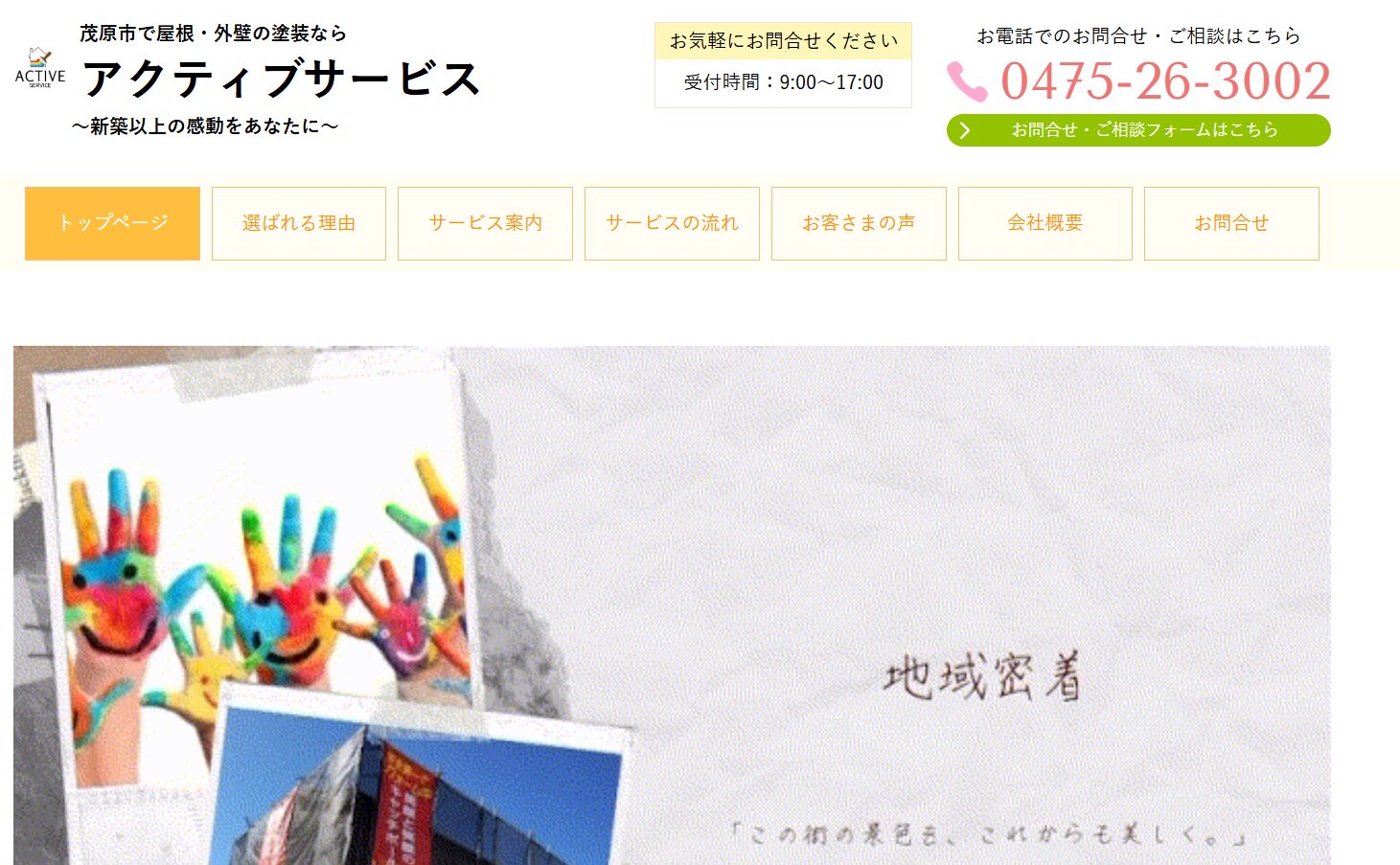
Task: Select サービスの流れ in navigation
Action: click(672, 223)
